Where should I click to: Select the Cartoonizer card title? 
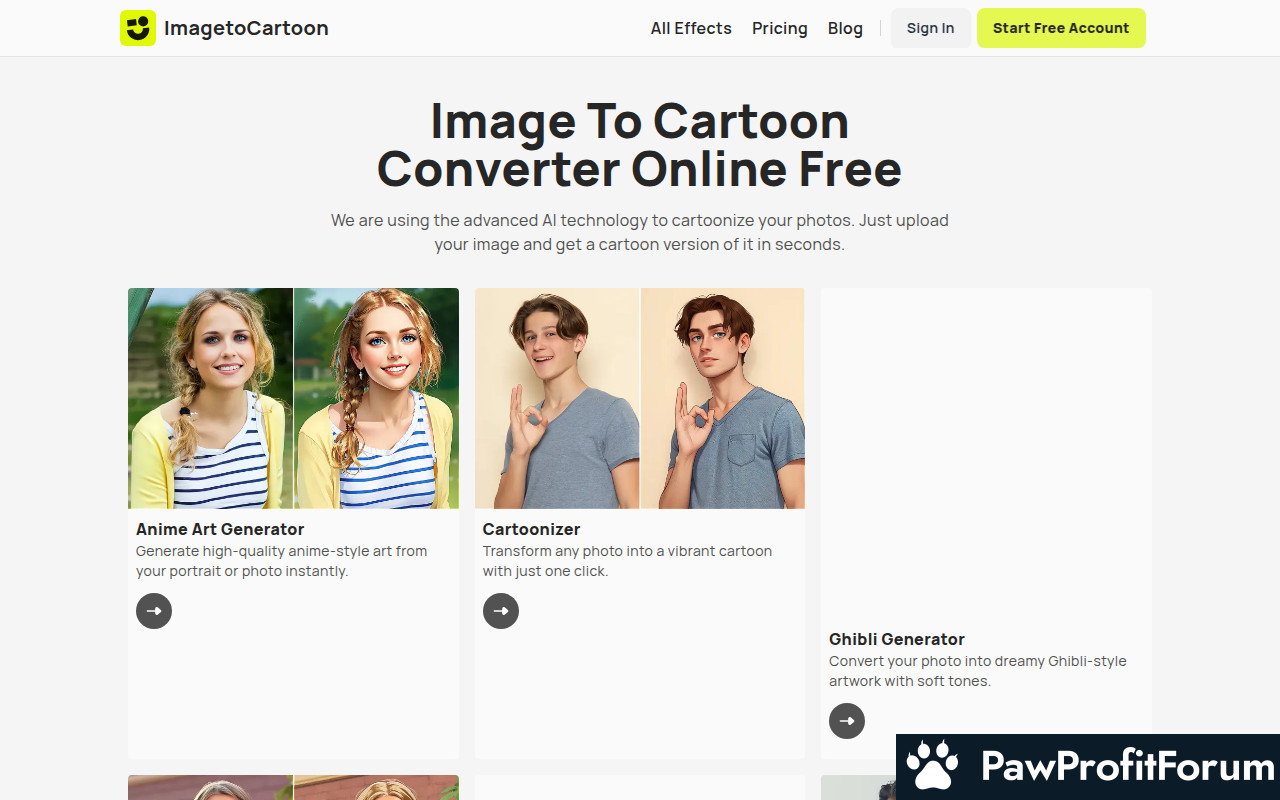coord(531,529)
